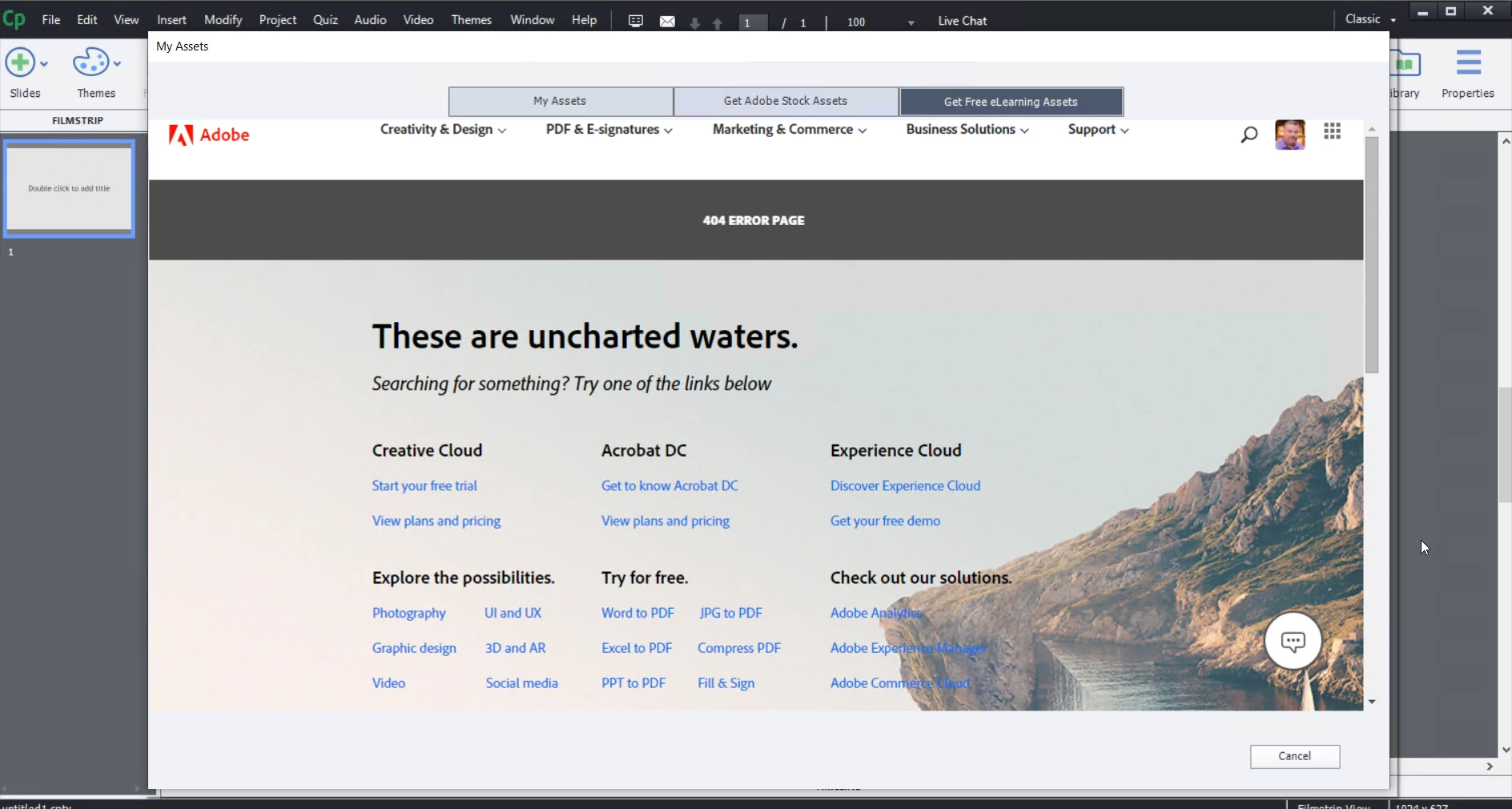Open Start your free trial link
1512x809 pixels.
pos(424,485)
